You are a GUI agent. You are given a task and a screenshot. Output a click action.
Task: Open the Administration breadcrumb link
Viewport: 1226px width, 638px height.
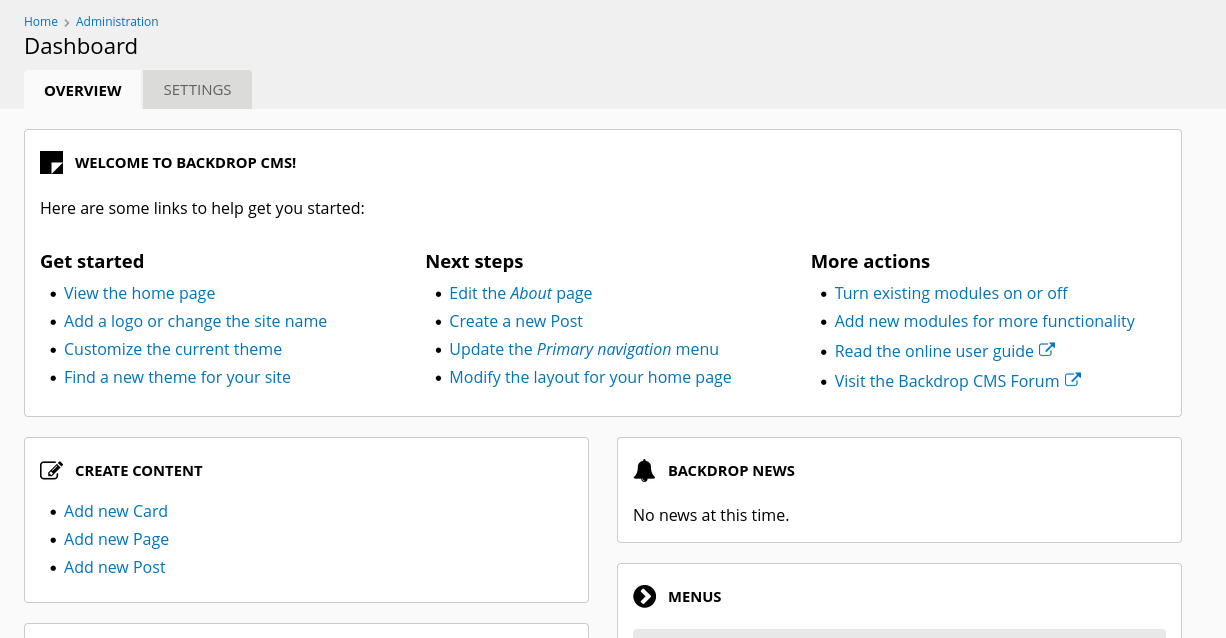pyautogui.click(x=117, y=21)
